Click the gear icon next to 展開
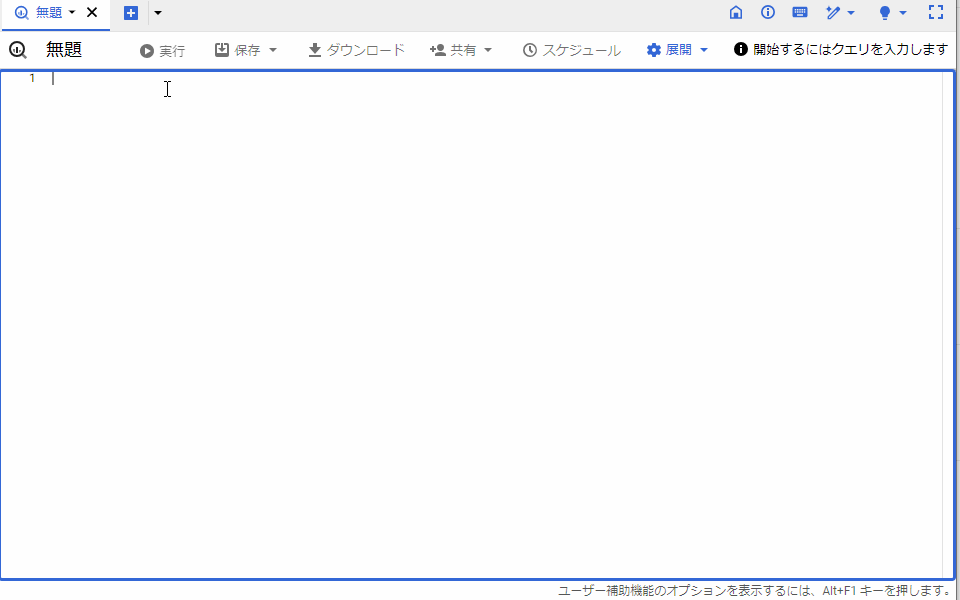The image size is (960, 600). tap(653, 49)
